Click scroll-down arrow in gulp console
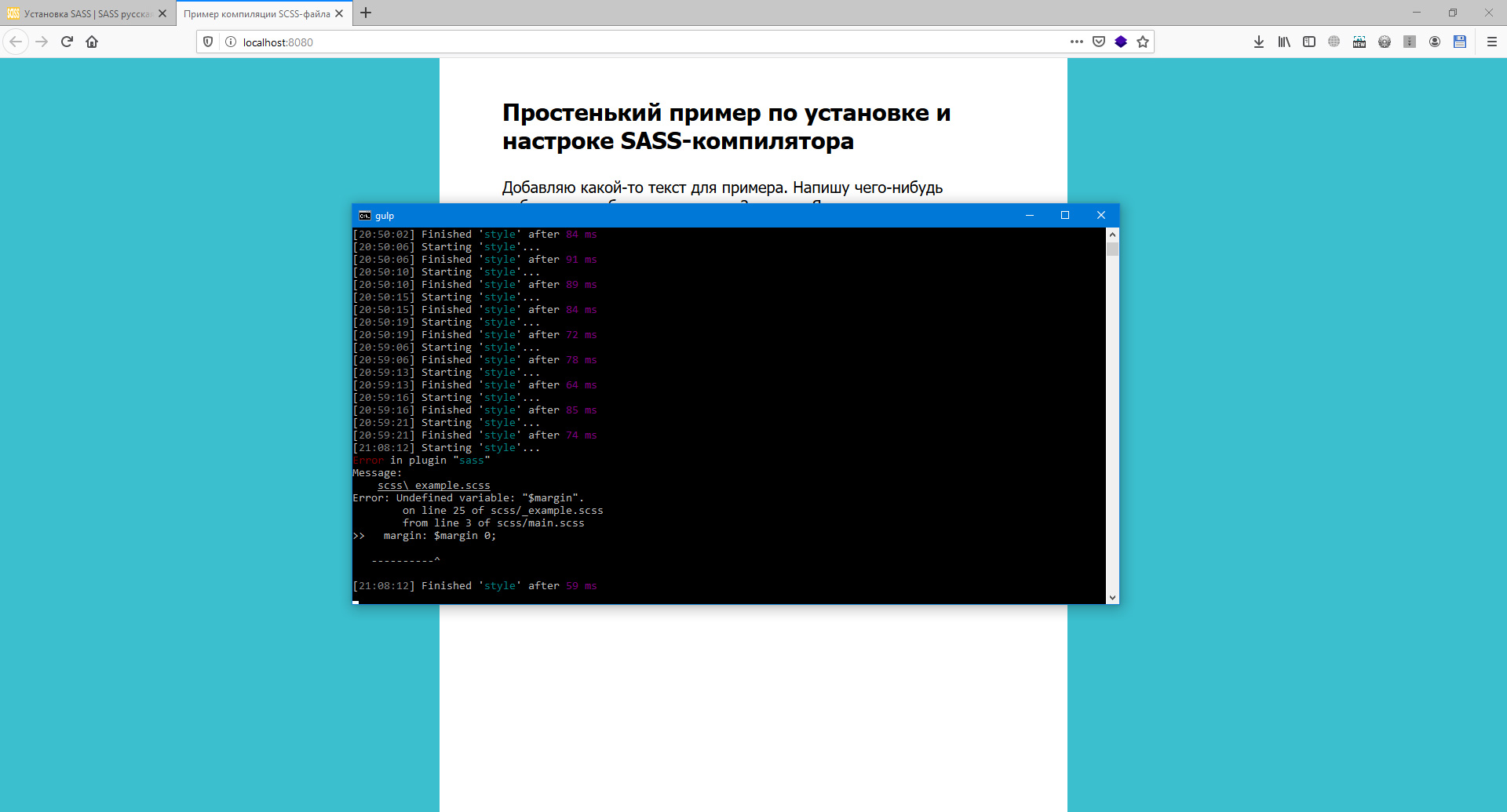Image resolution: width=1507 pixels, height=812 pixels. 1112,598
